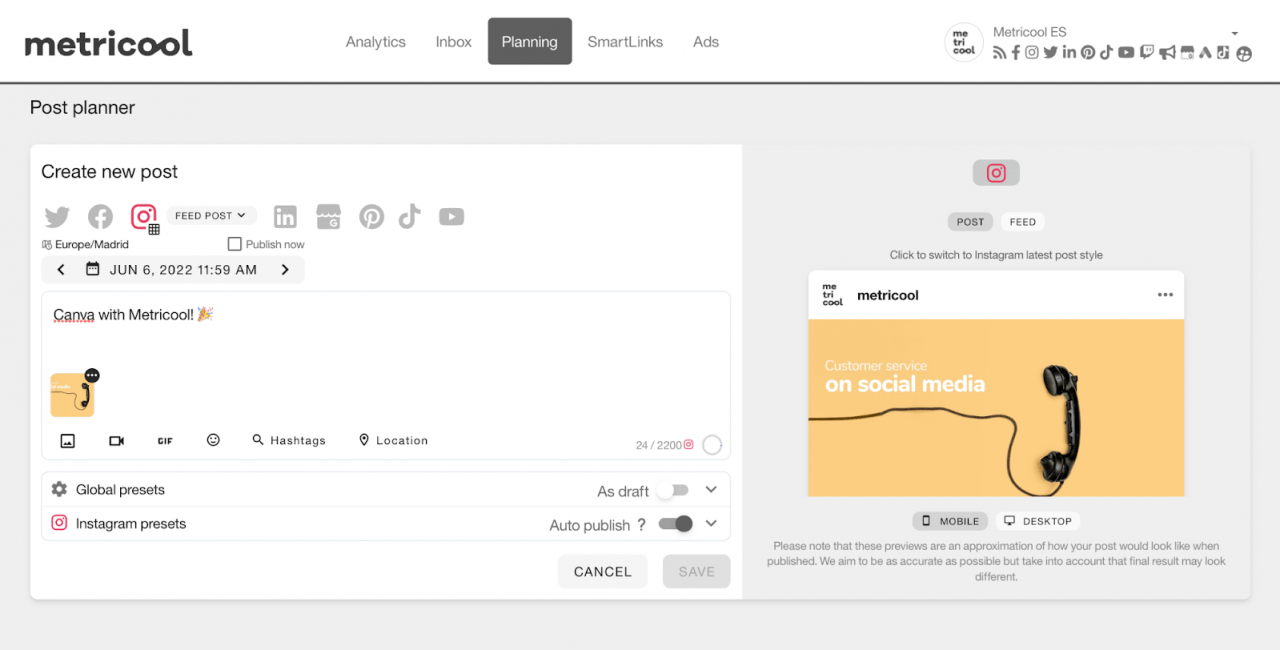The width and height of the screenshot is (1280, 650).
Task: Switch preview to DESKTOP mode
Action: pos(1038,520)
